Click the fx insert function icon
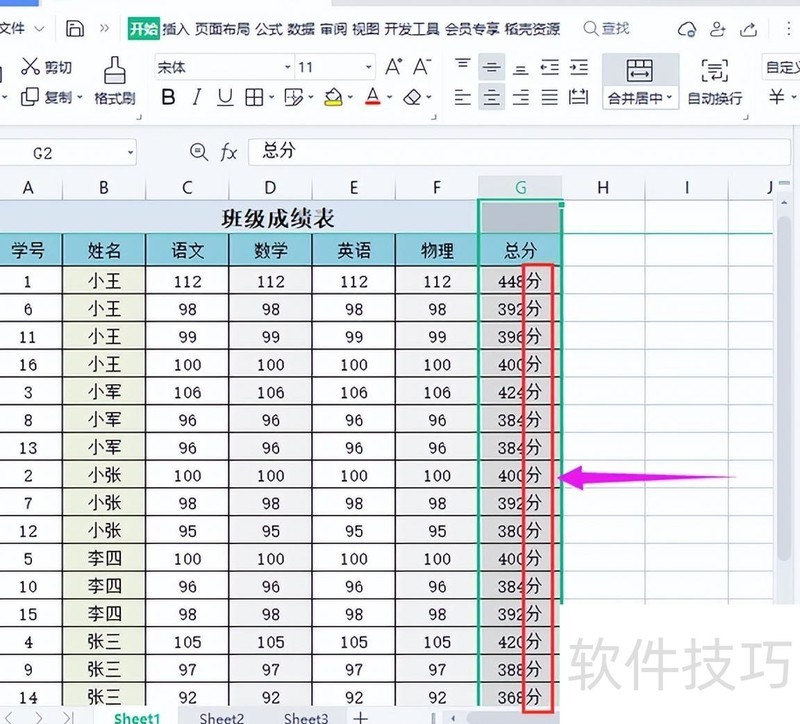Image resolution: width=800 pixels, height=724 pixels. (x=229, y=152)
